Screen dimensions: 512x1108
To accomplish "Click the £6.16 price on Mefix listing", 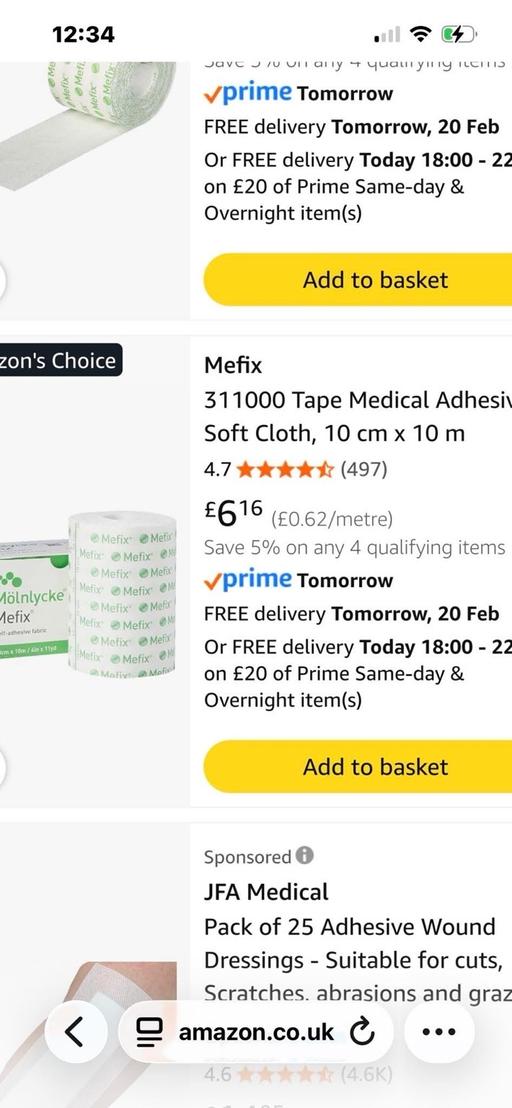I will pyautogui.click(x=234, y=514).
